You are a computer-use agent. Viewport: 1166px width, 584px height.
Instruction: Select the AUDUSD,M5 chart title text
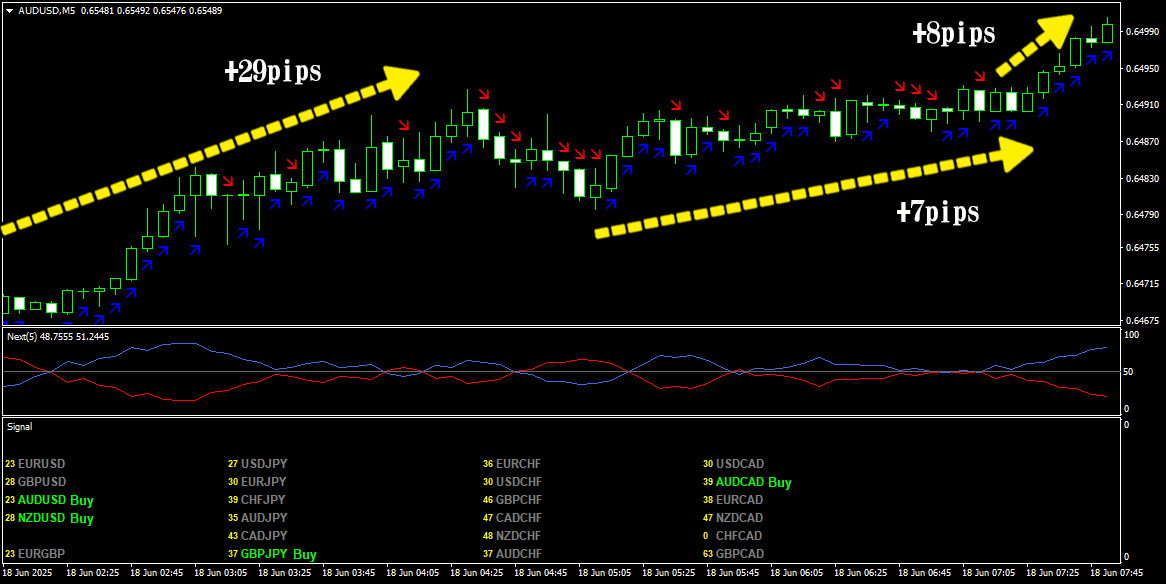pyautogui.click(x=45, y=11)
